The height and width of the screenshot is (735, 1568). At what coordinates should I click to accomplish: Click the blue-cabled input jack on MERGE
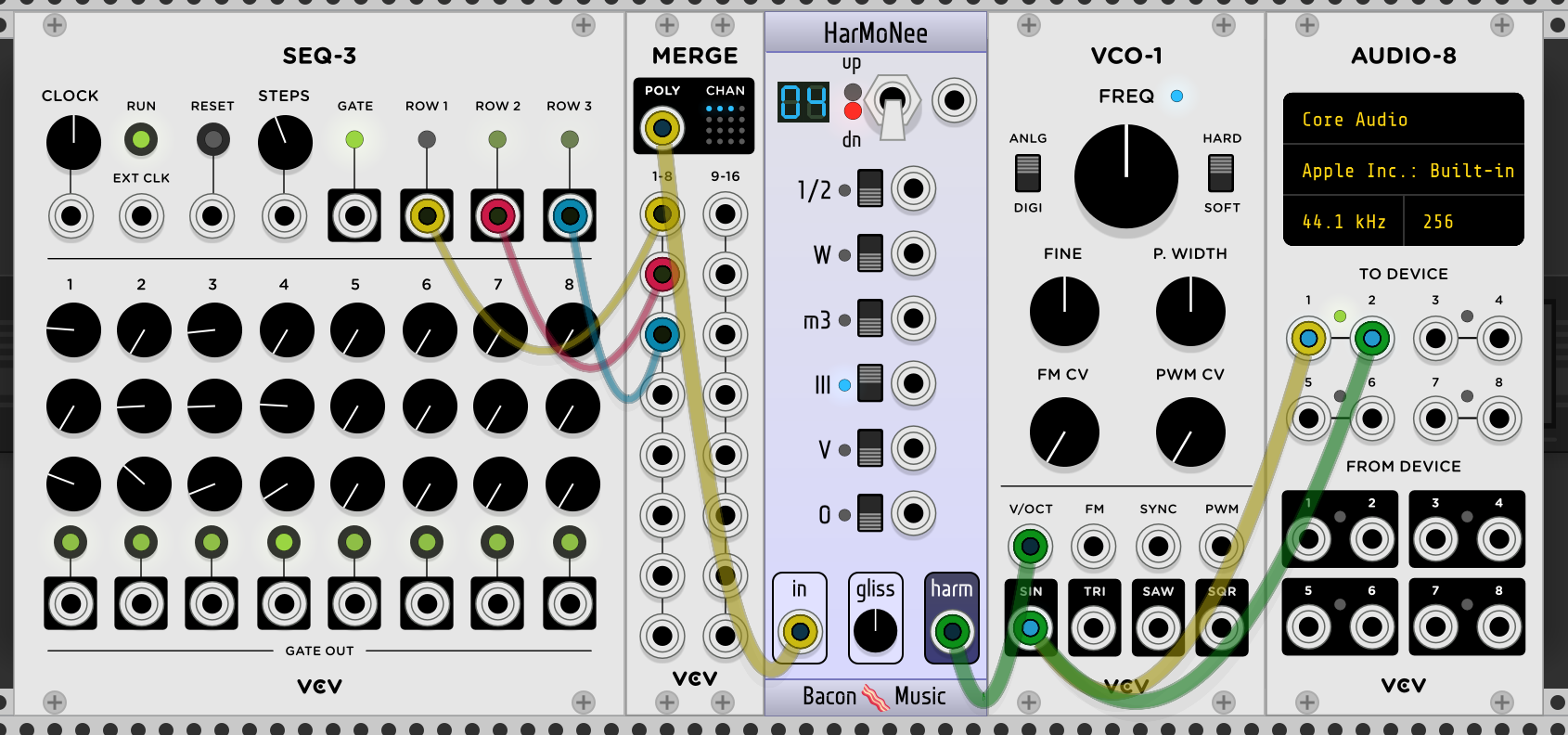pos(662,335)
